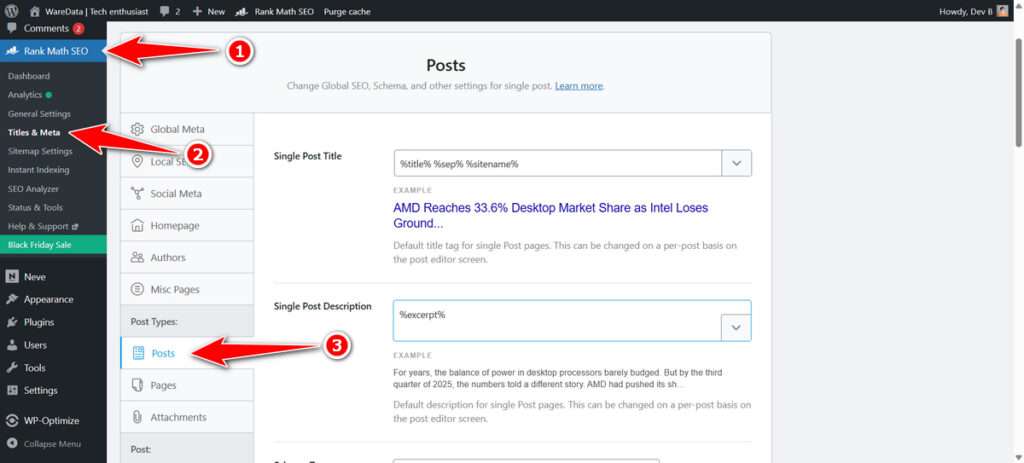
Task: Open comments bubble icon in admin bar
Action: [164, 11]
